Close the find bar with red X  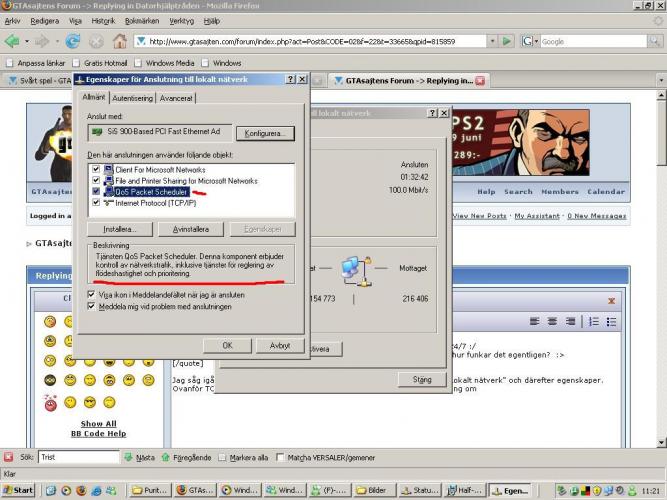pyautogui.click(x=9, y=457)
